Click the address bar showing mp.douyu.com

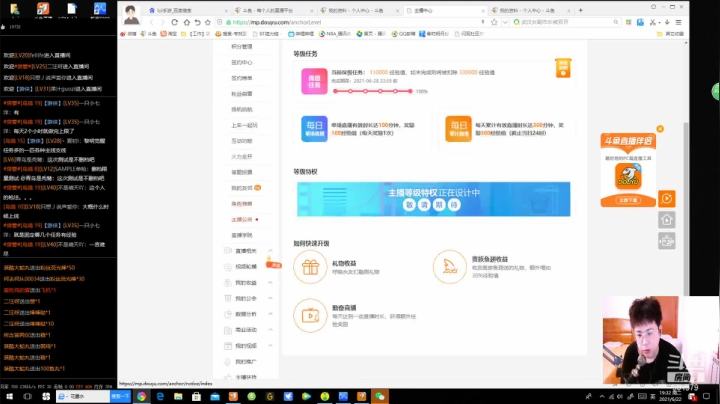(x=354, y=22)
